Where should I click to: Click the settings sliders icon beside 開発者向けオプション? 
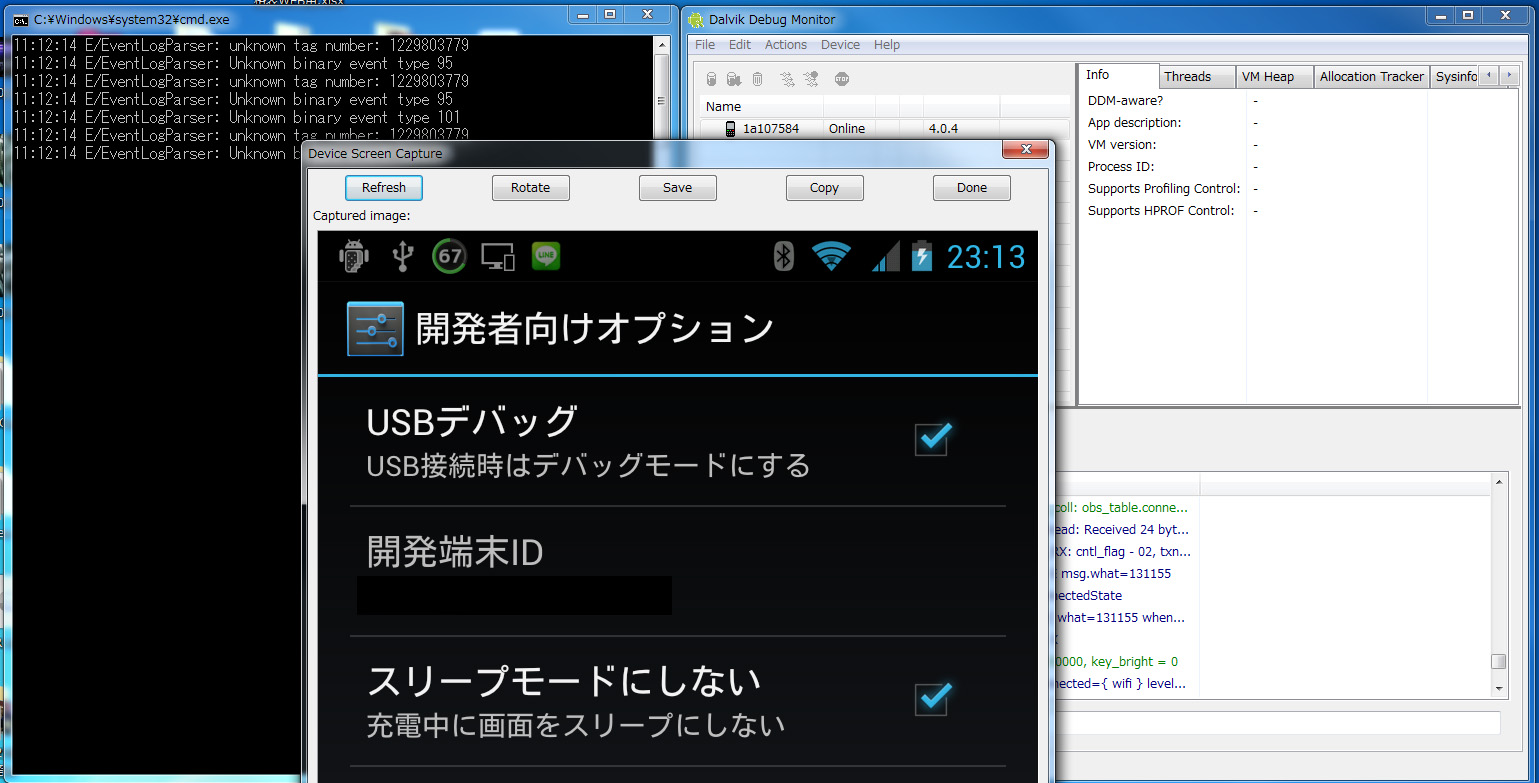[x=375, y=329]
